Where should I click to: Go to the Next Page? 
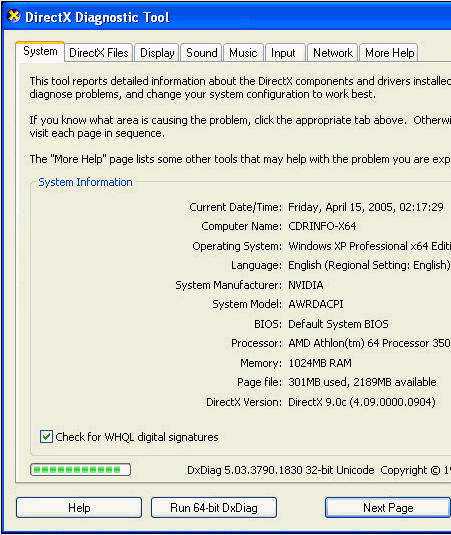pos(388,508)
